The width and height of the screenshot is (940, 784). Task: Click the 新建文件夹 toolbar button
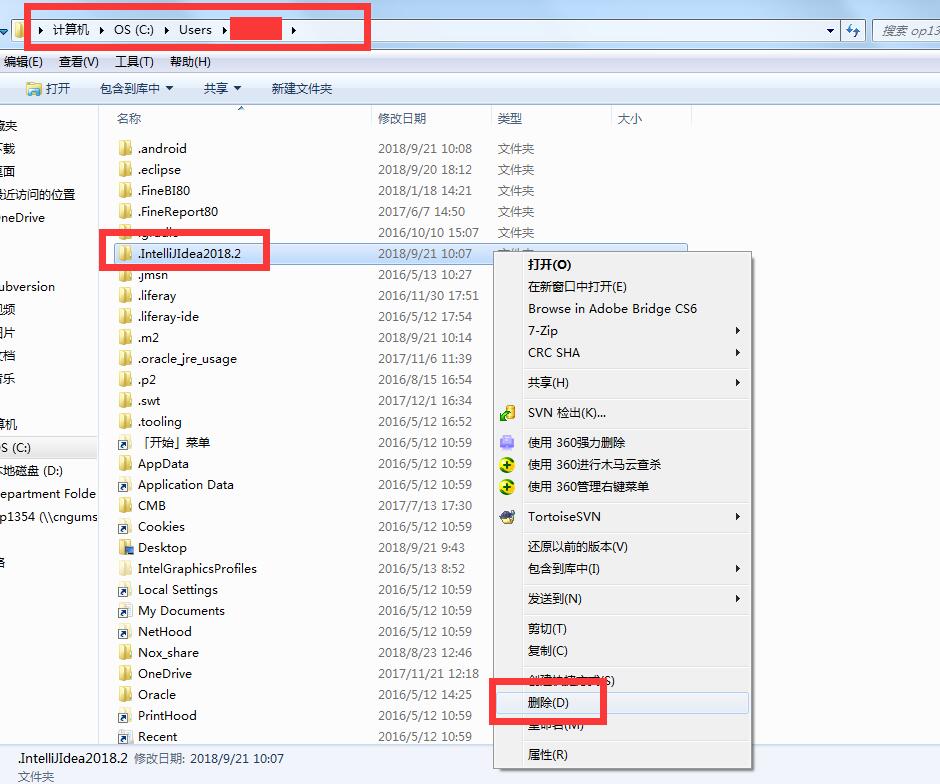[302, 89]
